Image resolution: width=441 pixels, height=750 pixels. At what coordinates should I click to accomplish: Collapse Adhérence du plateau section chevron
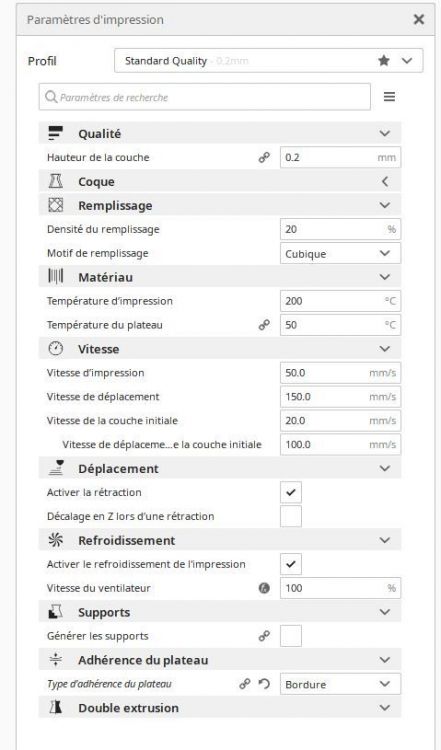tap(385, 660)
